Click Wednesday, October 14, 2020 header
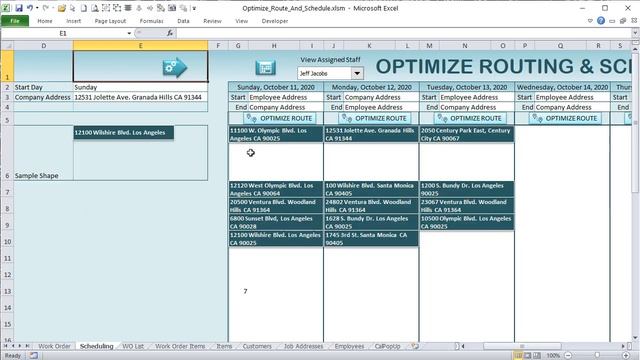The height and width of the screenshot is (360, 640). point(562,87)
